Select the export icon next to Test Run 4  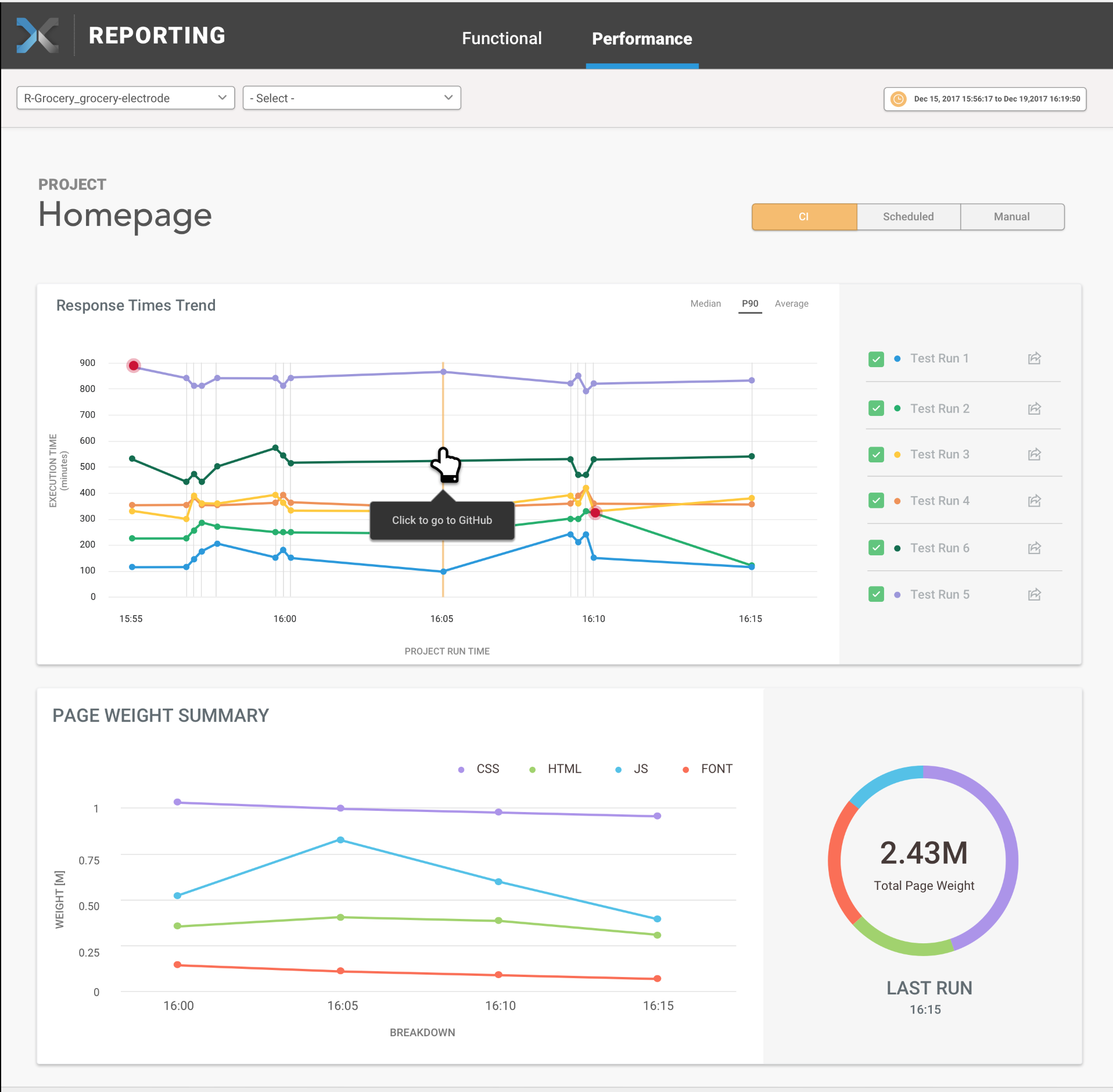pyautogui.click(x=1035, y=501)
